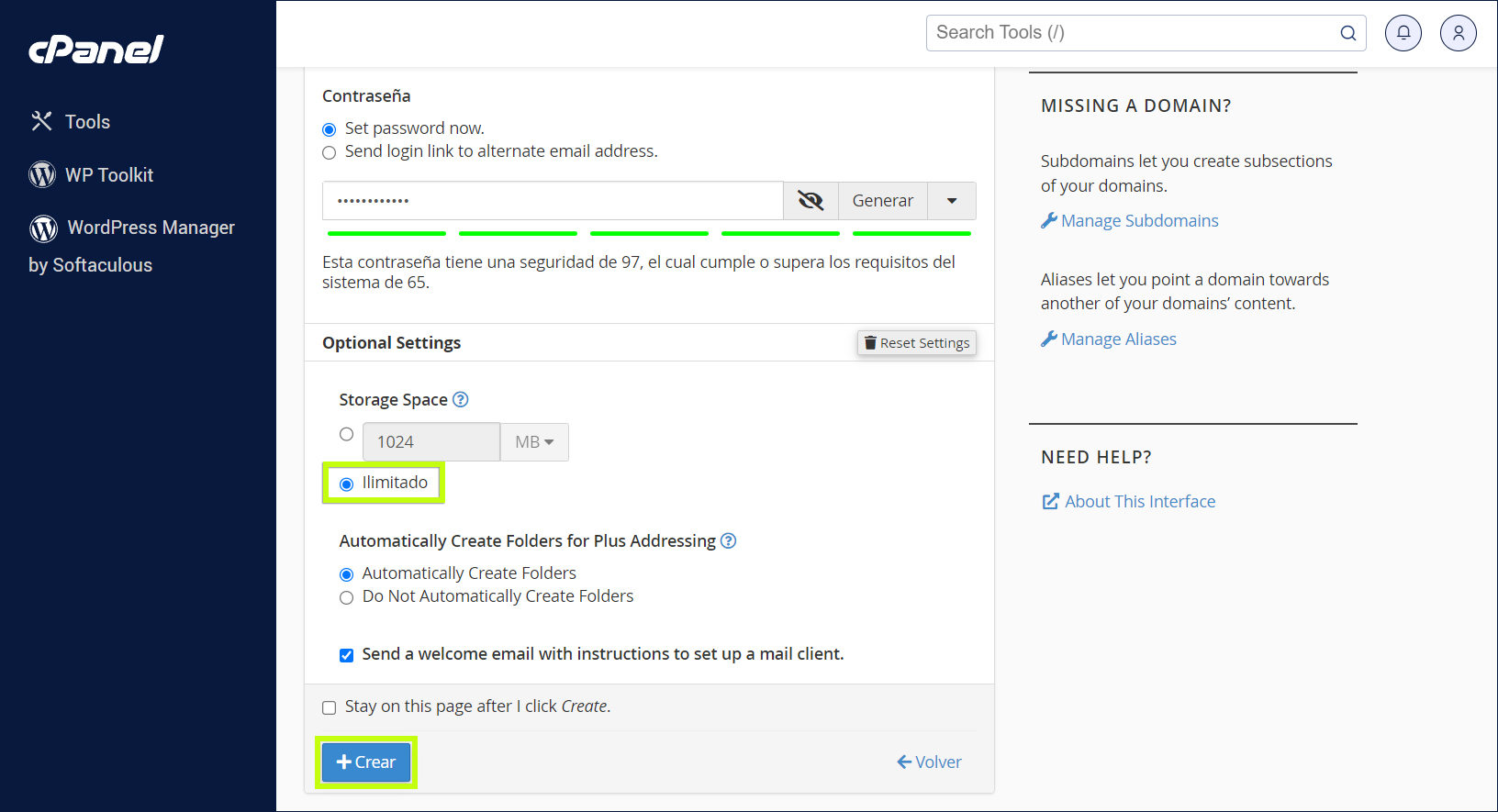
Task: Open the MB storage unit dropdown
Action: (534, 442)
